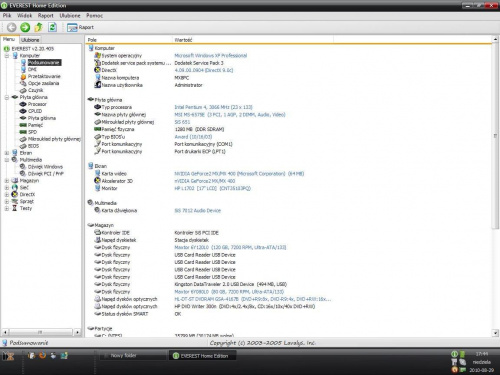This screenshot has width=500, height=375.
Task: Click the Typ BIOS'u row icon
Action: [97, 137]
